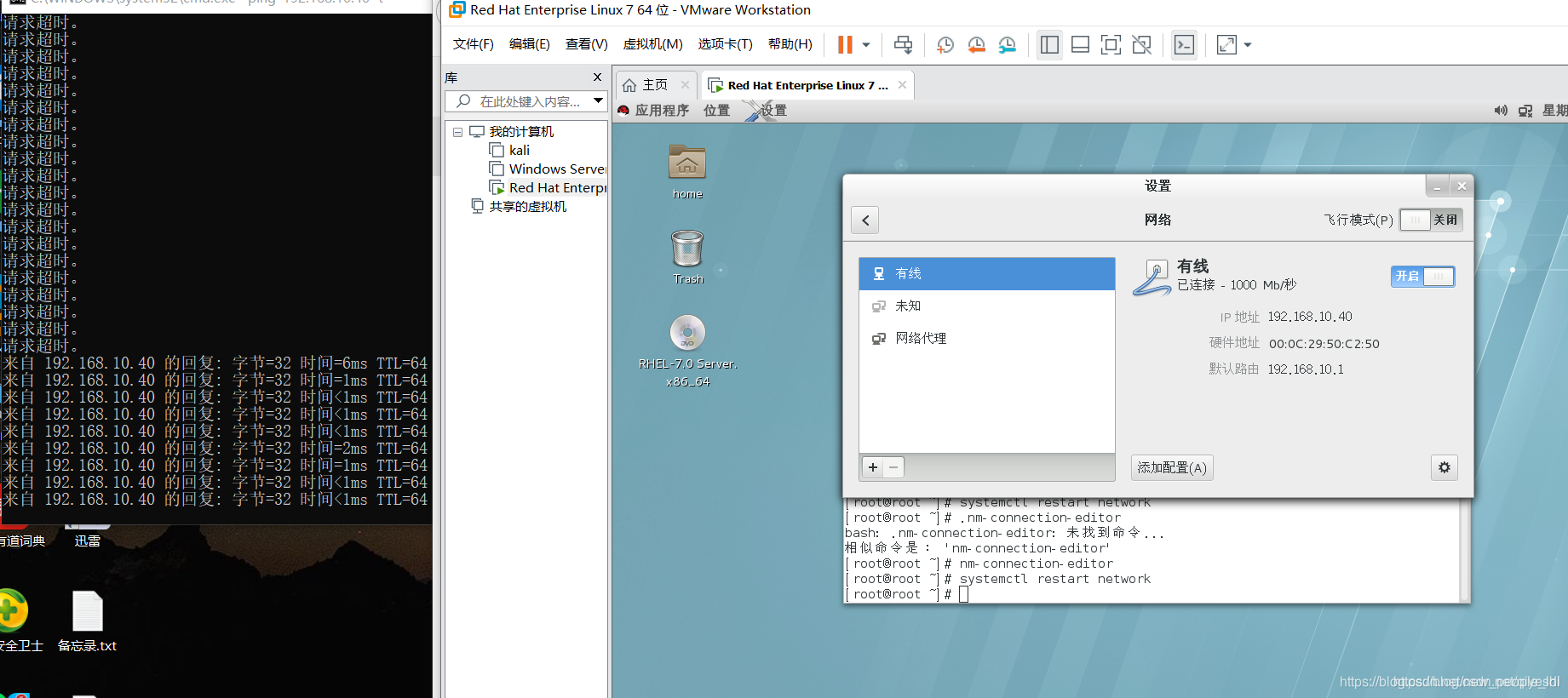
Task: Open the power options dropdown arrow
Action: point(866,45)
